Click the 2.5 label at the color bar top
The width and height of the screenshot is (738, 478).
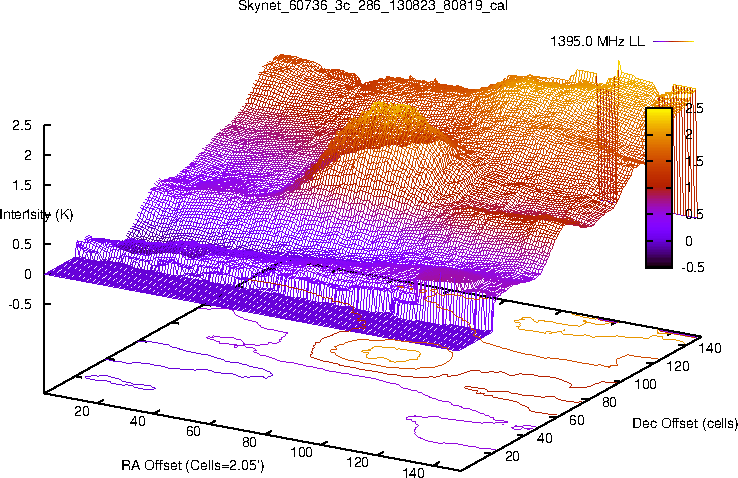tap(694, 108)
